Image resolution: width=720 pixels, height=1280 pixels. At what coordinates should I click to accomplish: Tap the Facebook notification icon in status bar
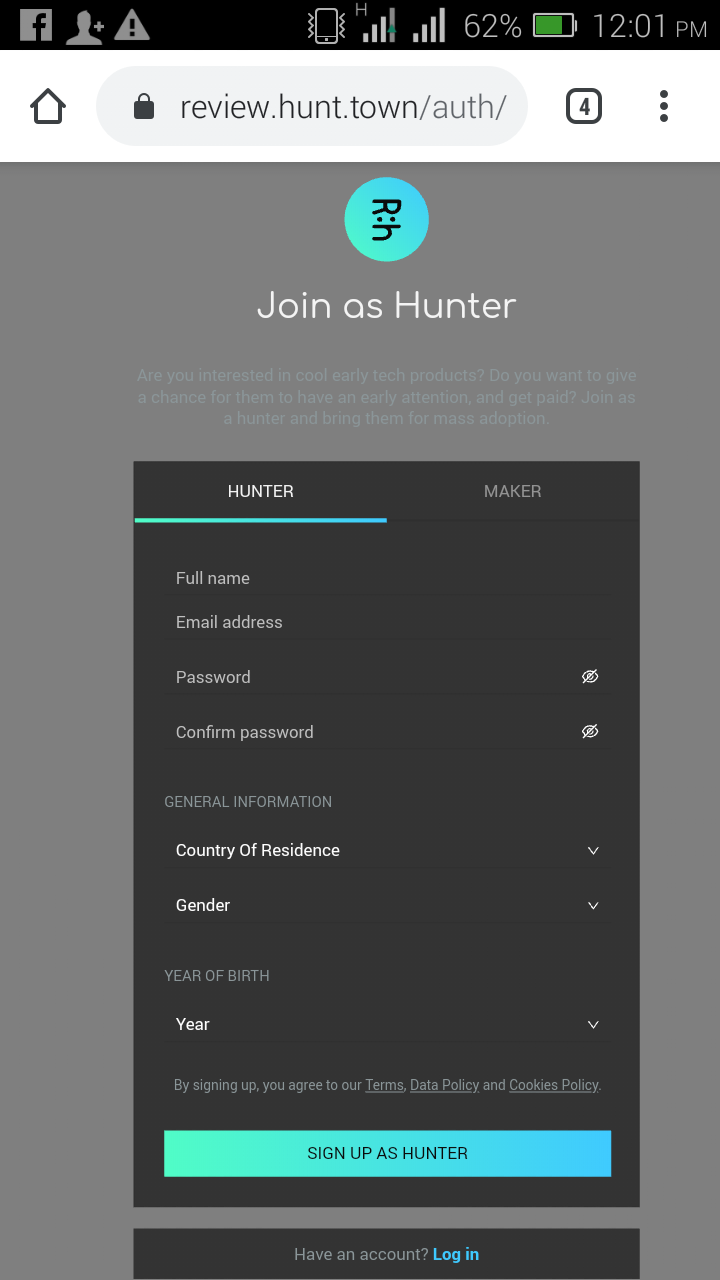point(36,25)
